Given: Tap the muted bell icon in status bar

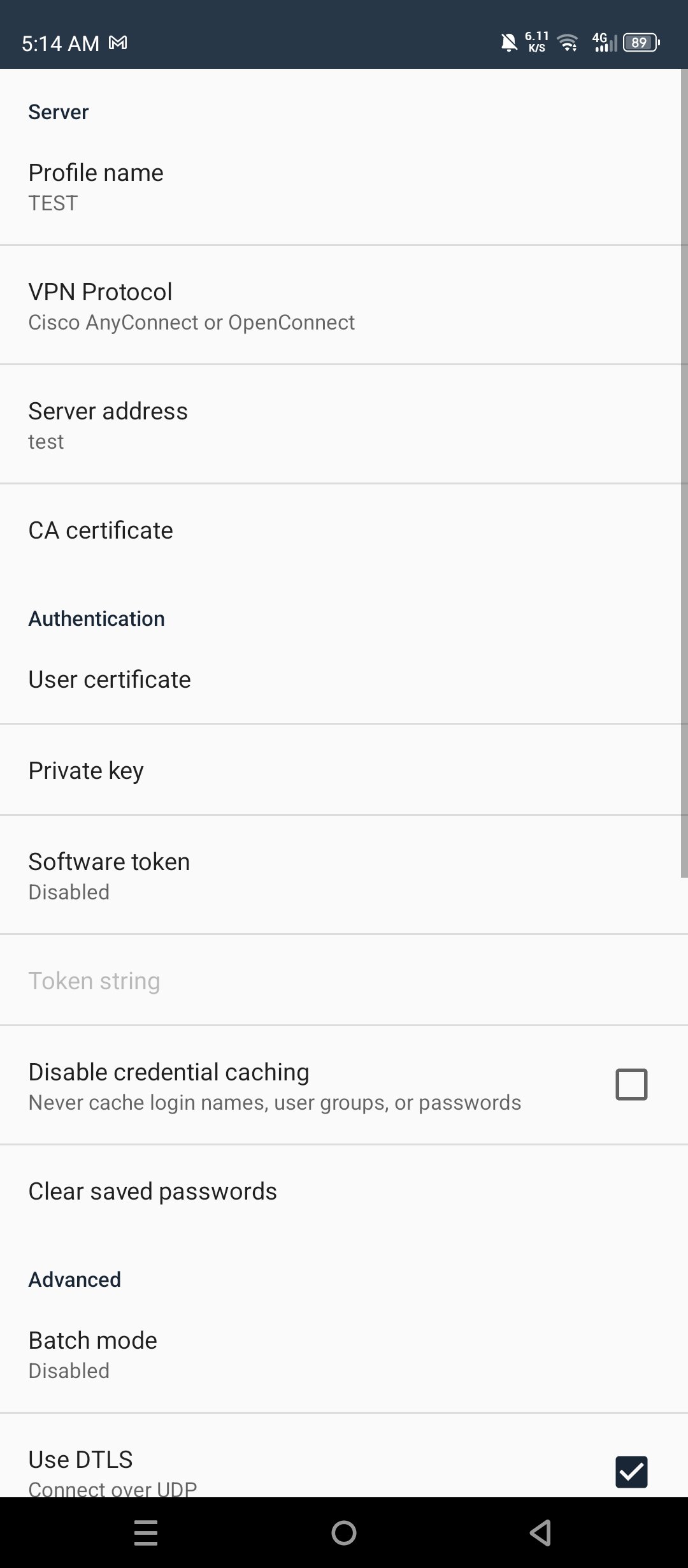Looking at the screenshot, I should [508, 43].
